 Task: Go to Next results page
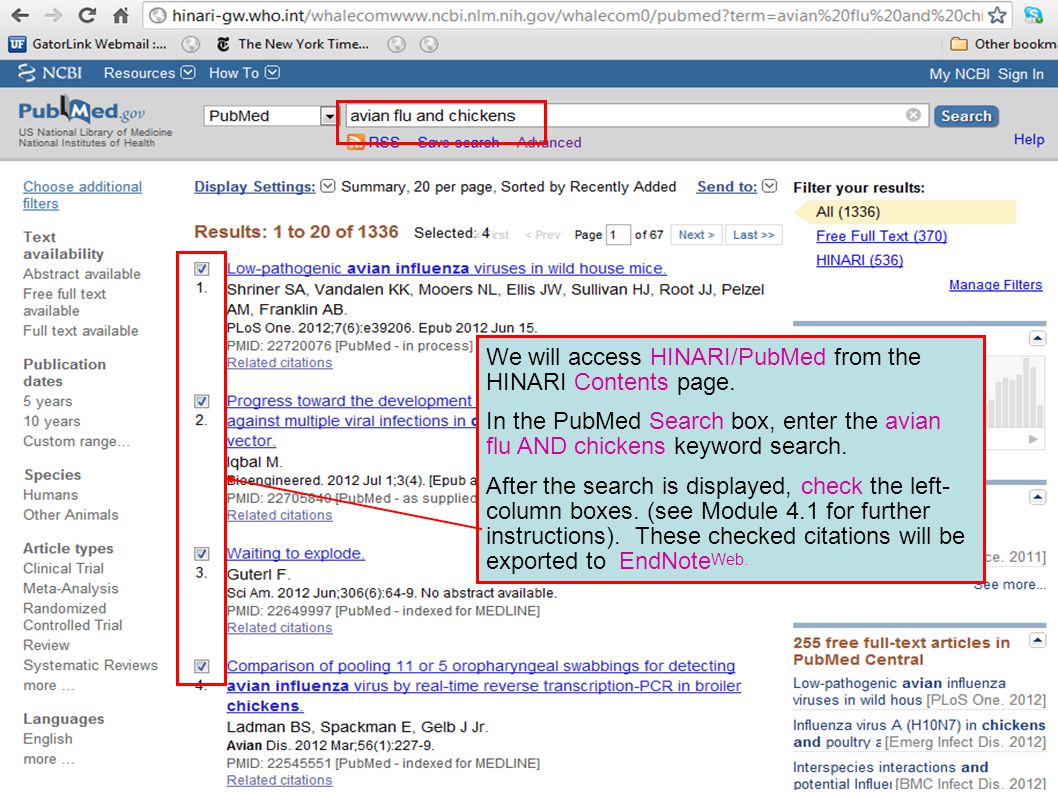[x=696, y=235]
